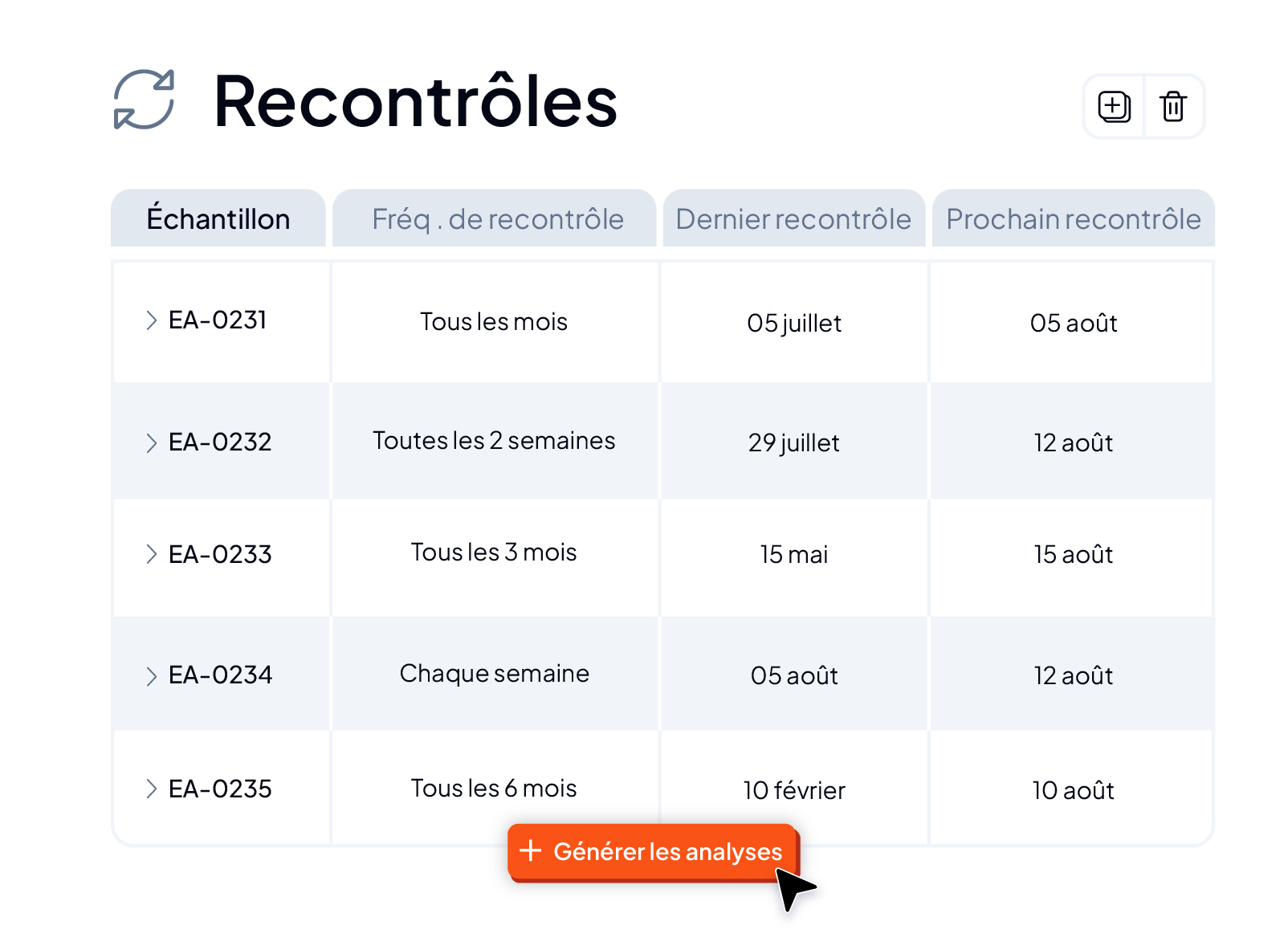
Task: Expand the EA-0234 row chevron
Action: pos(151,675)
